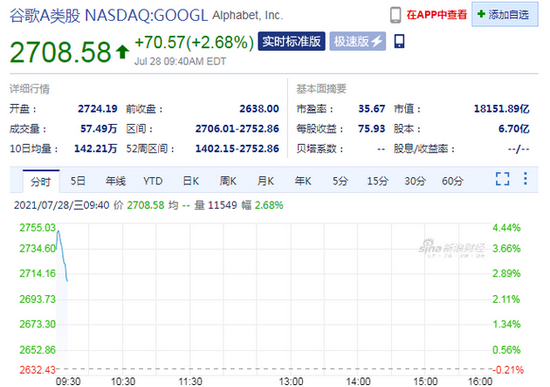
Task: Click the 2755.03 axis label
Action: tap(38, 228)
